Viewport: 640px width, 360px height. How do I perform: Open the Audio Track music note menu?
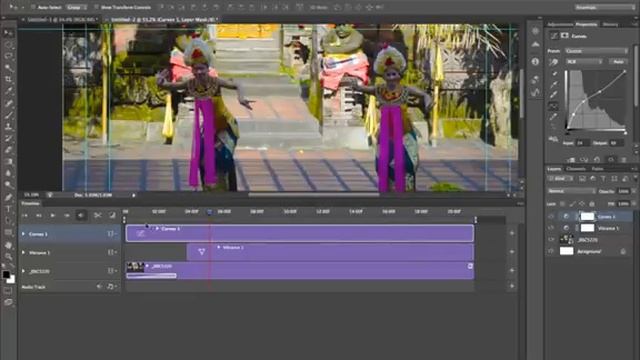pyautogui.click(x=111, y=287)
